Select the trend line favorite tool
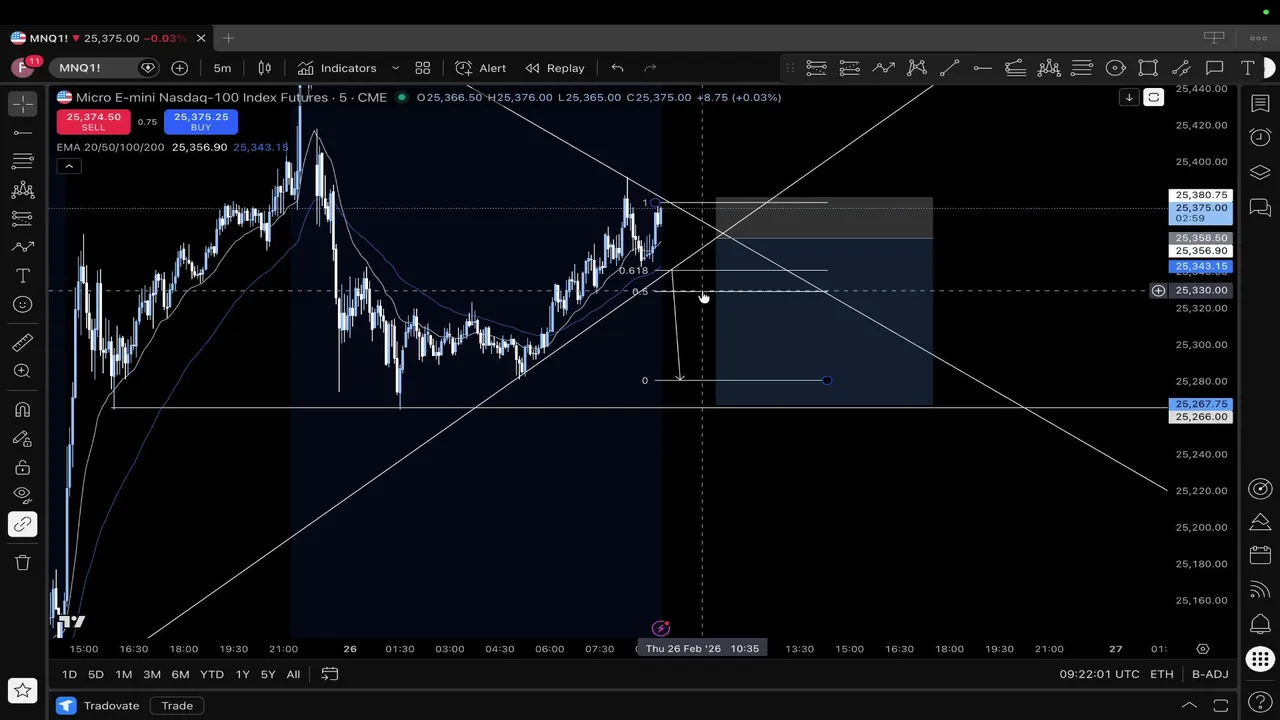This screenshot has height=720, width=1280. pos(949,68)
